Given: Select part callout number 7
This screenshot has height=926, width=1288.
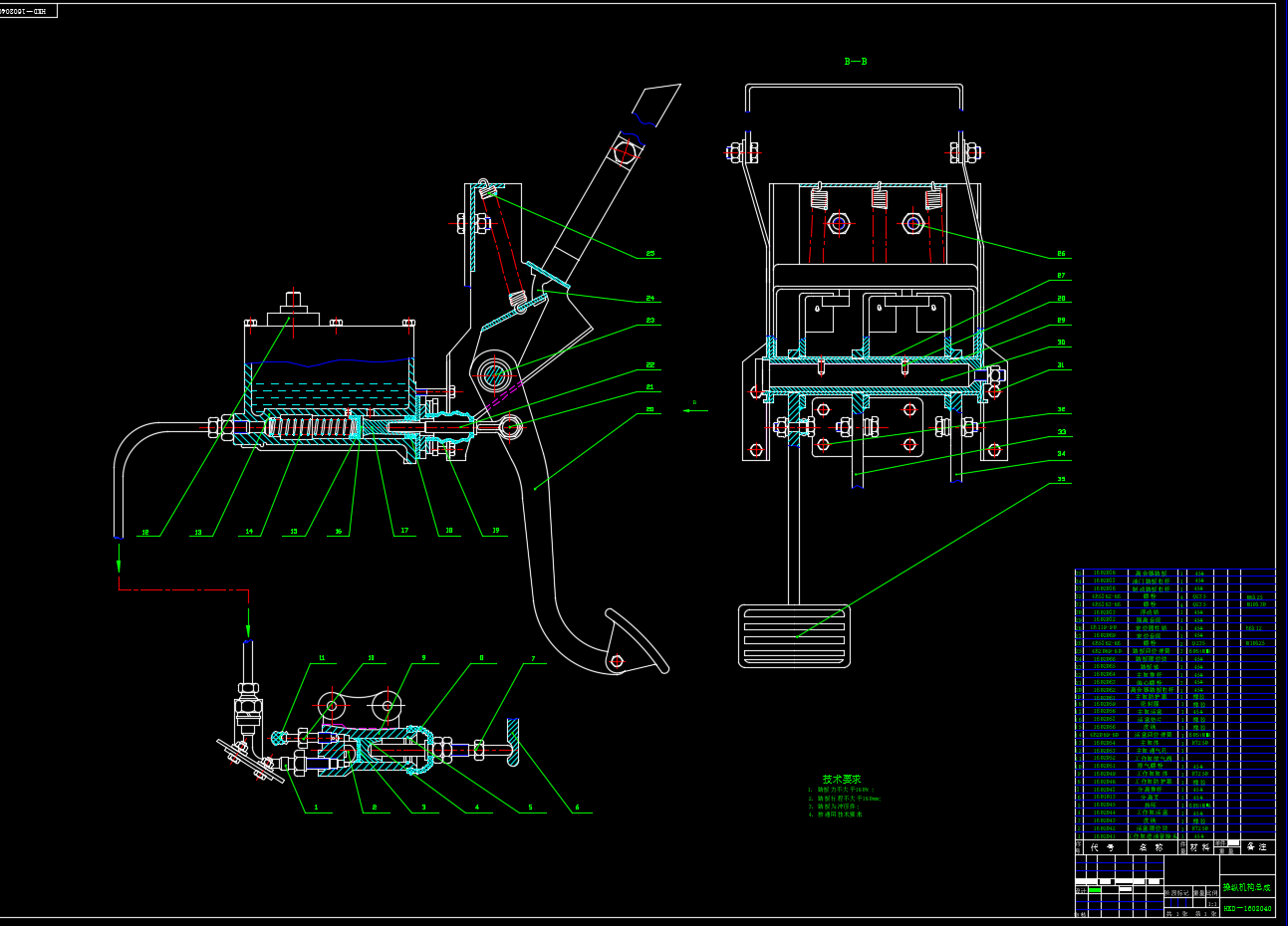Looking at the screenshot, I should point(533,658).
